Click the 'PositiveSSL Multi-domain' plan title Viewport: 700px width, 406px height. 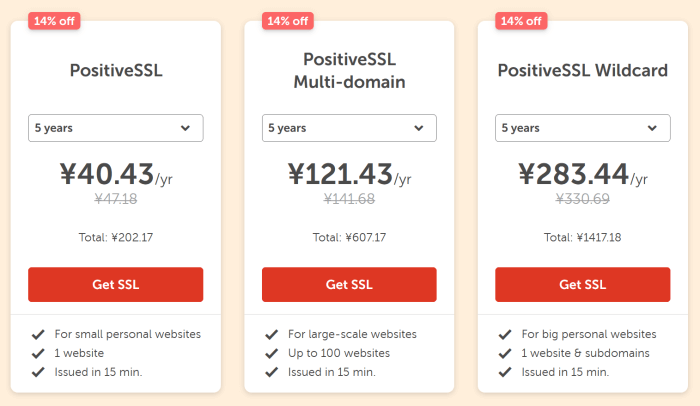(x=349, y=71)
